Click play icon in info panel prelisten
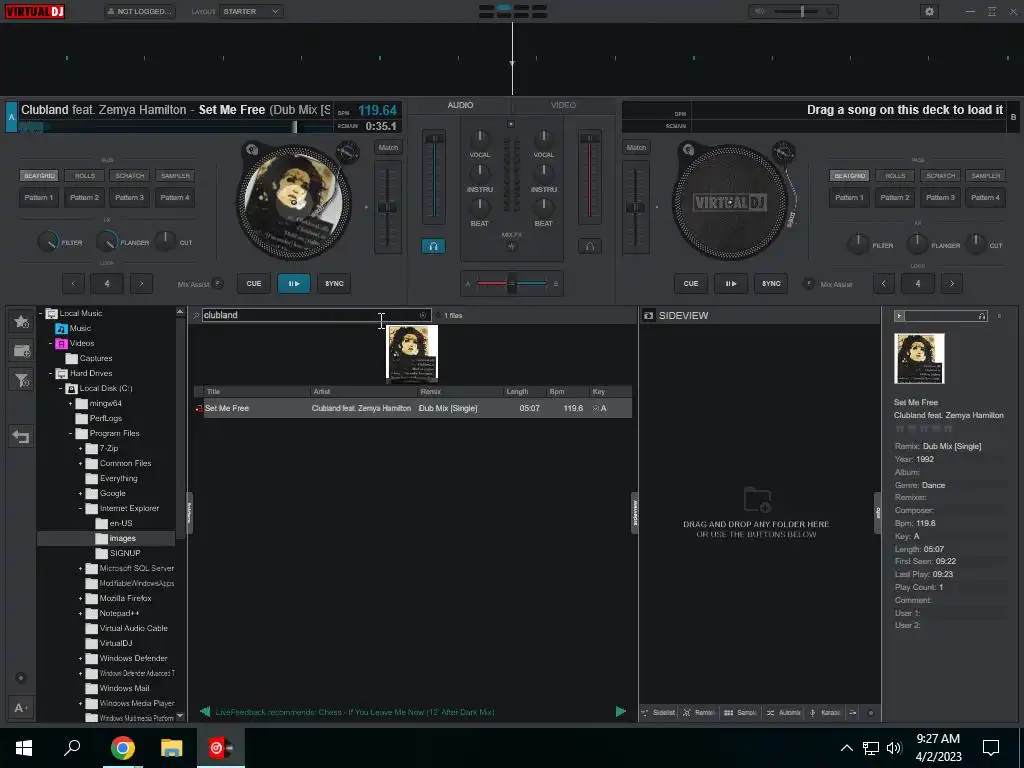1024x768 pixels. pyautogui.click(x=899, y=316)
